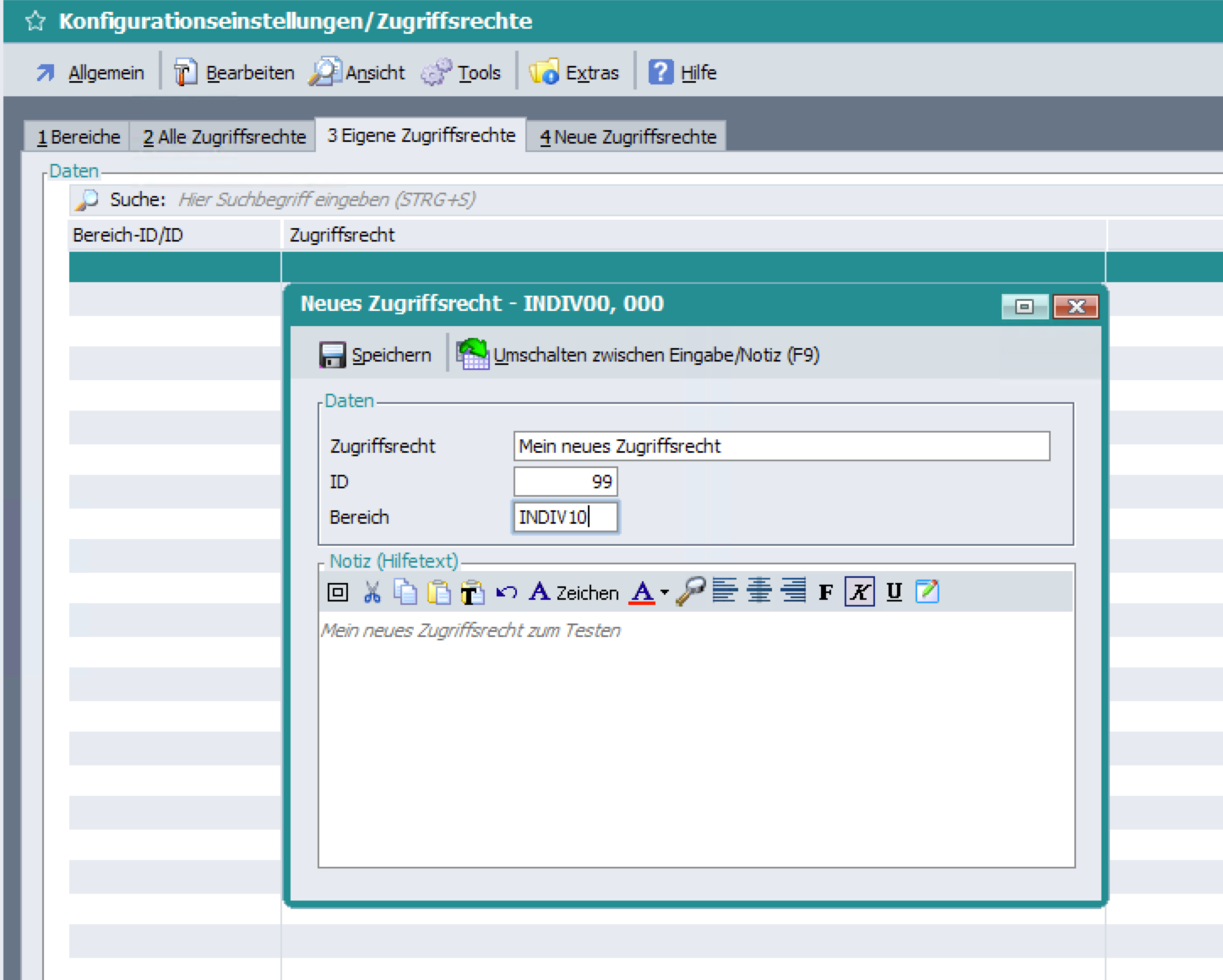Click Umschalten zwischen Eingabe/Notiz button
The height and width of the screenshot is (980, 1223).
tap(639, 355)
